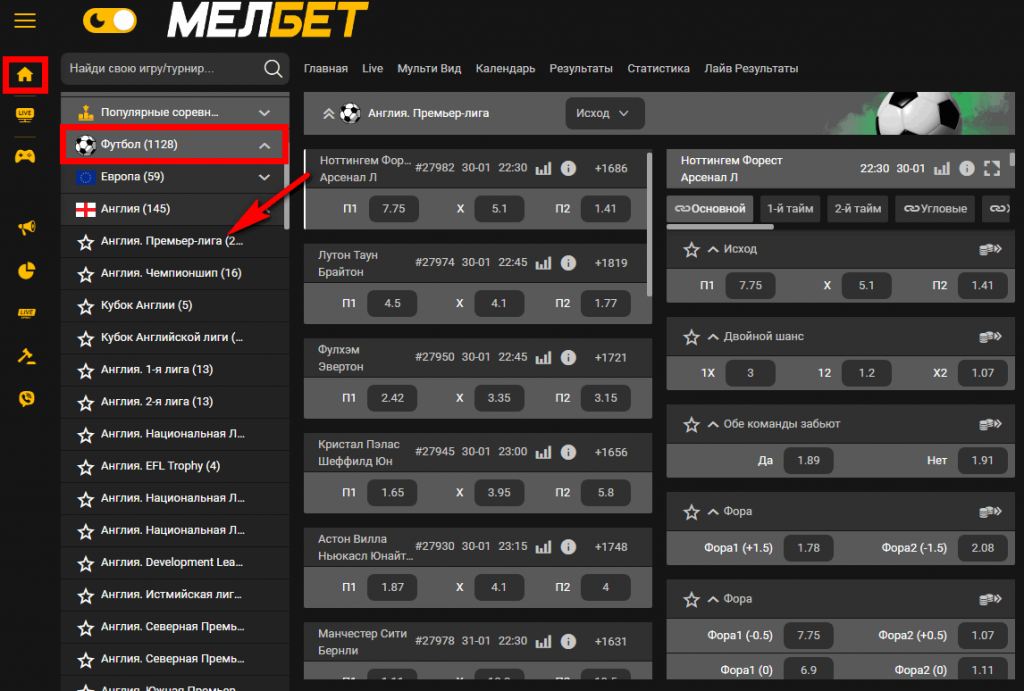The width and height of the screenshot is (1024, 691).
Task: Collapse Обе команды забьют market
Action: [713, 425]
